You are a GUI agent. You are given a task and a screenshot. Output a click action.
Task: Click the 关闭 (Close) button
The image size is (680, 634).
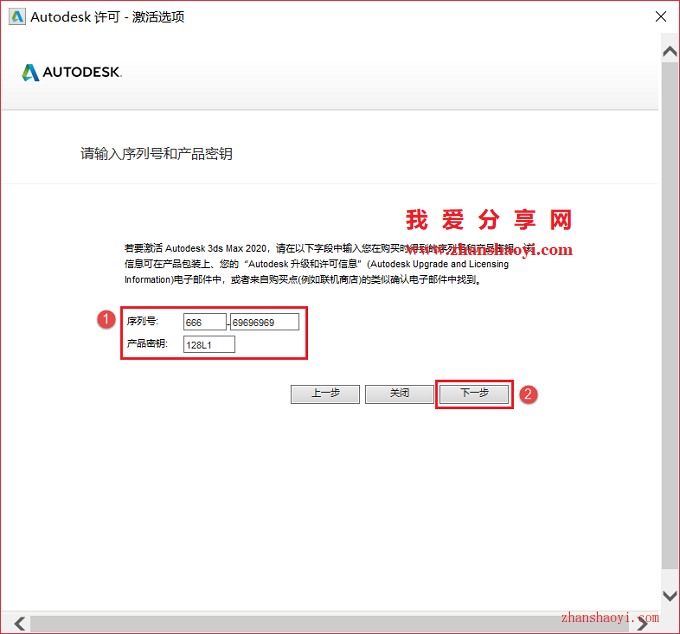[399, 394]
